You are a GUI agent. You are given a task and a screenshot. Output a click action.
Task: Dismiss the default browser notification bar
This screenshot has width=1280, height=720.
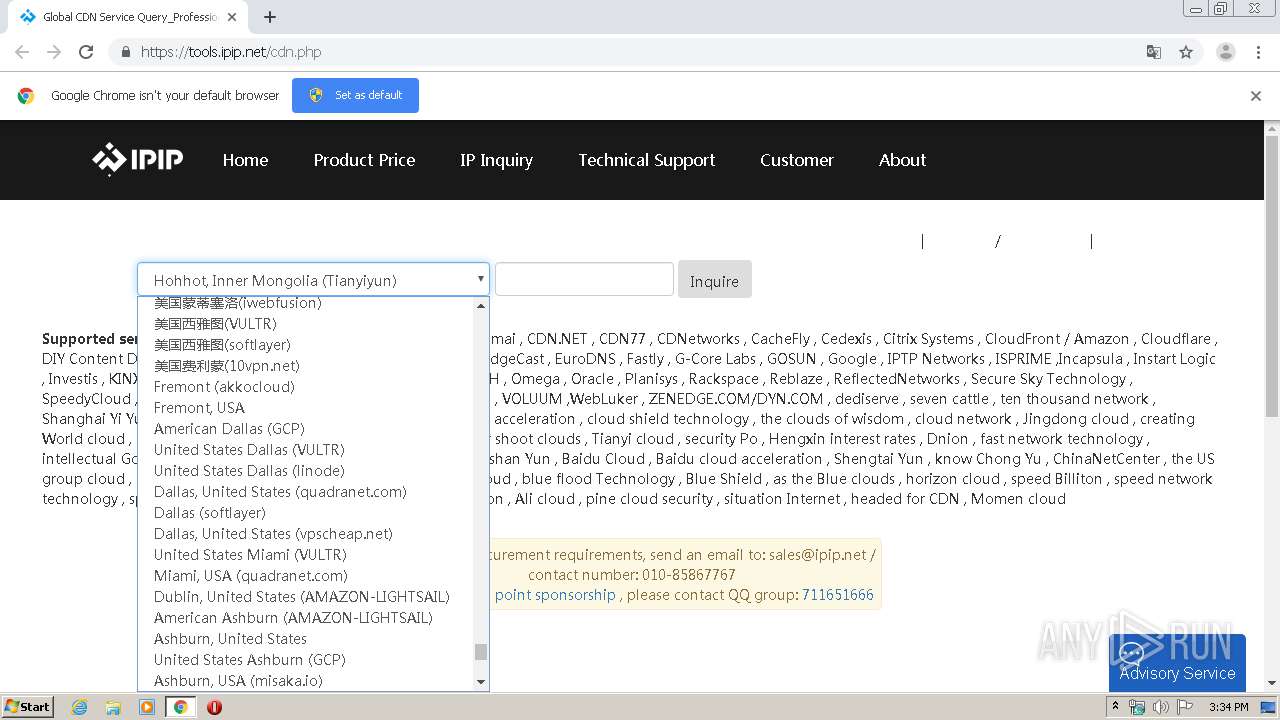(1256, 96)
